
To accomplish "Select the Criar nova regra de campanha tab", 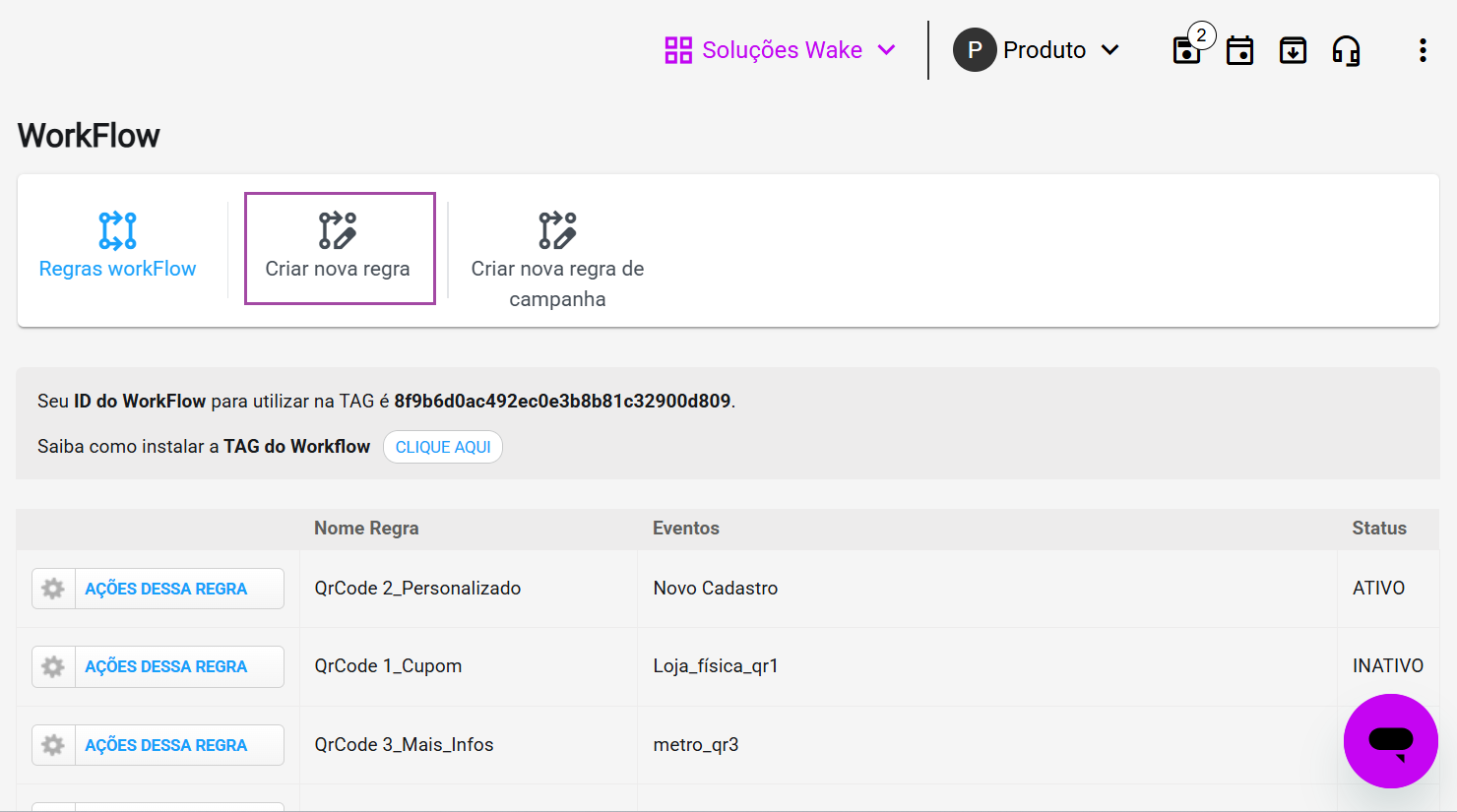I will click(x=557, y=283).
